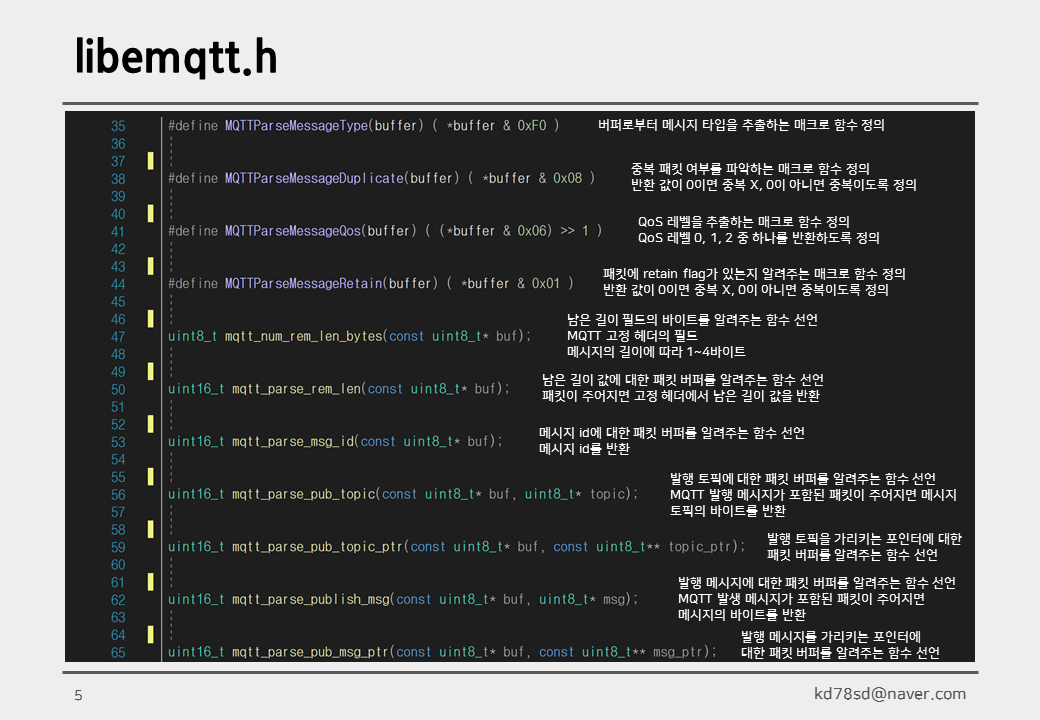1040x720 pixels.
Task: Click the mqtt_parse_pub_topic_ptr function name
Action: coord(317,546)
